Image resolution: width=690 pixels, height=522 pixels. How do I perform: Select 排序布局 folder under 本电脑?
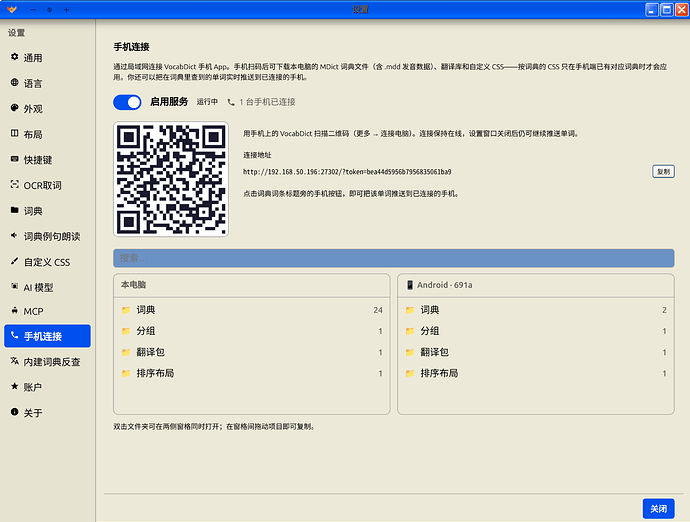tap(252, 373)
